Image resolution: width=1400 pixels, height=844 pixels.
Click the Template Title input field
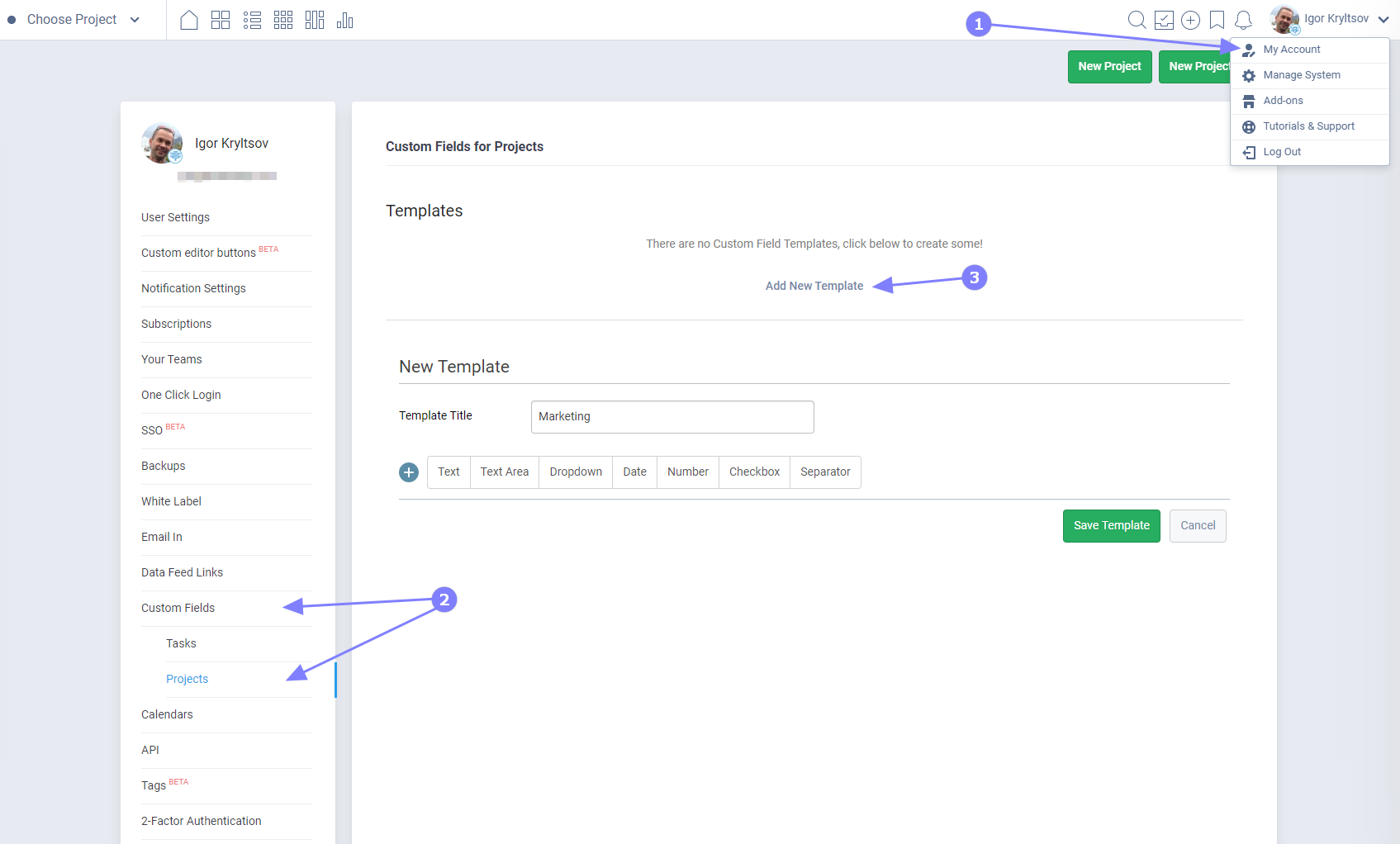pos(672,417)
